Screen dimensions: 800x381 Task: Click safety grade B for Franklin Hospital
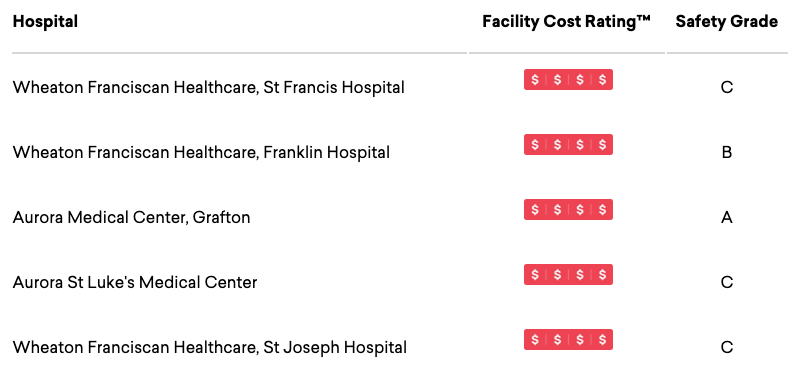pos(727,153)
